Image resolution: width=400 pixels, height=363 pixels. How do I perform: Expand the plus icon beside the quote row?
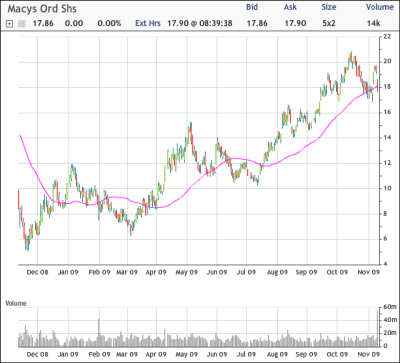tap(10, 24)
